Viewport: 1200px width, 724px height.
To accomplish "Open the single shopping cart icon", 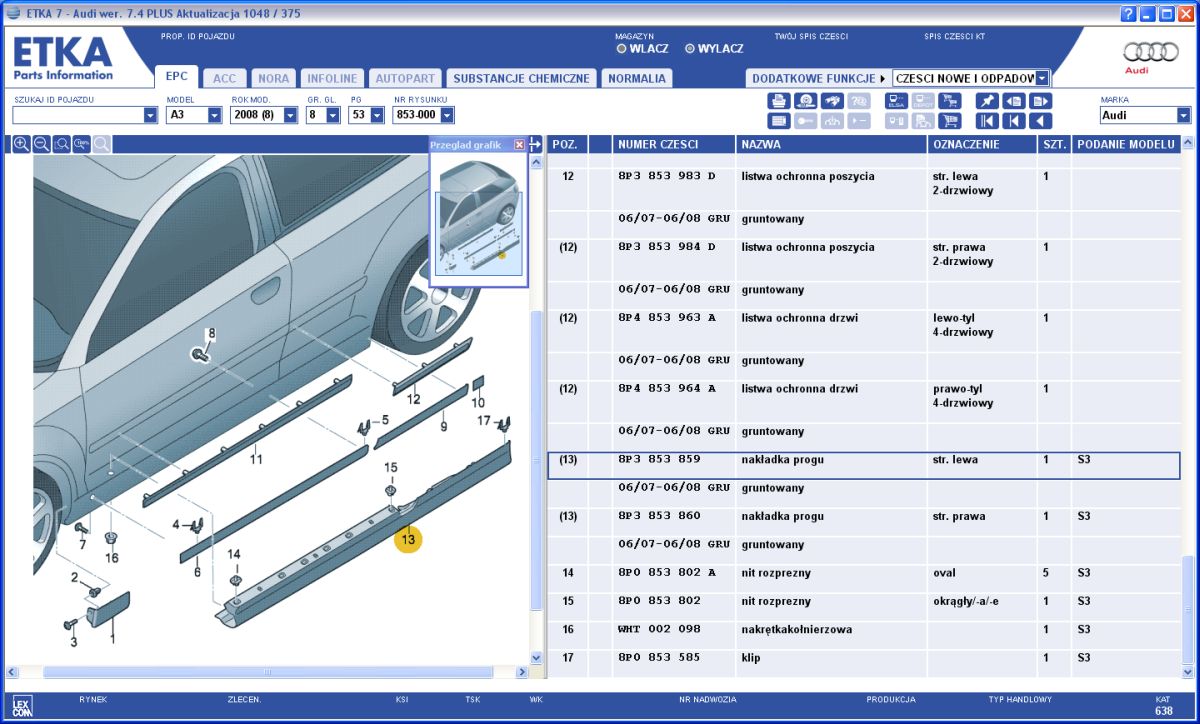I will coord(949,121).
